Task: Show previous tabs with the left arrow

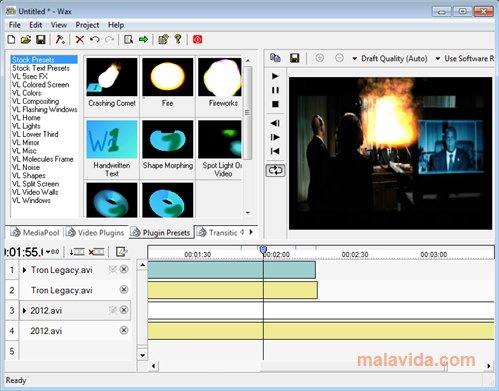Action: 242,232
